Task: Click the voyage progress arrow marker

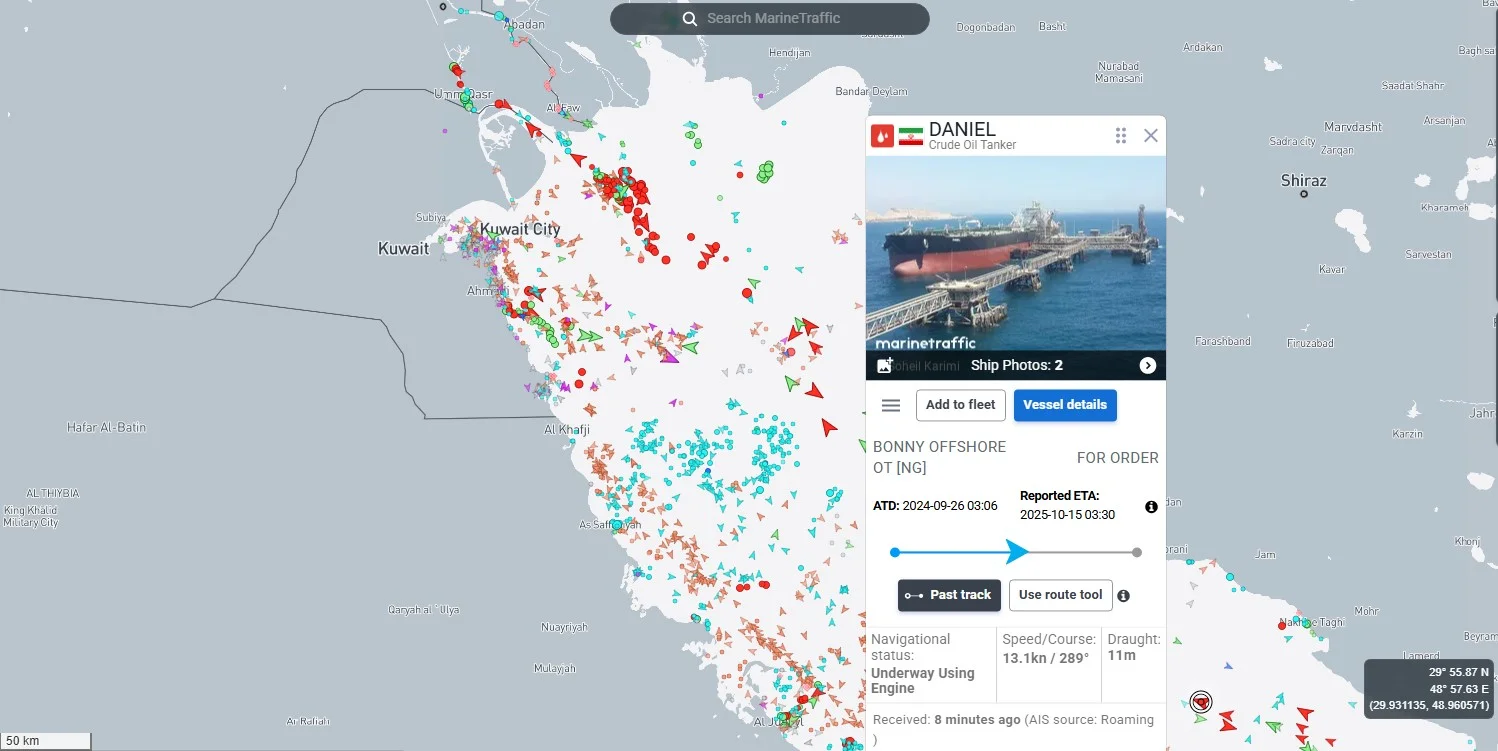Action: pos(1017,552)
